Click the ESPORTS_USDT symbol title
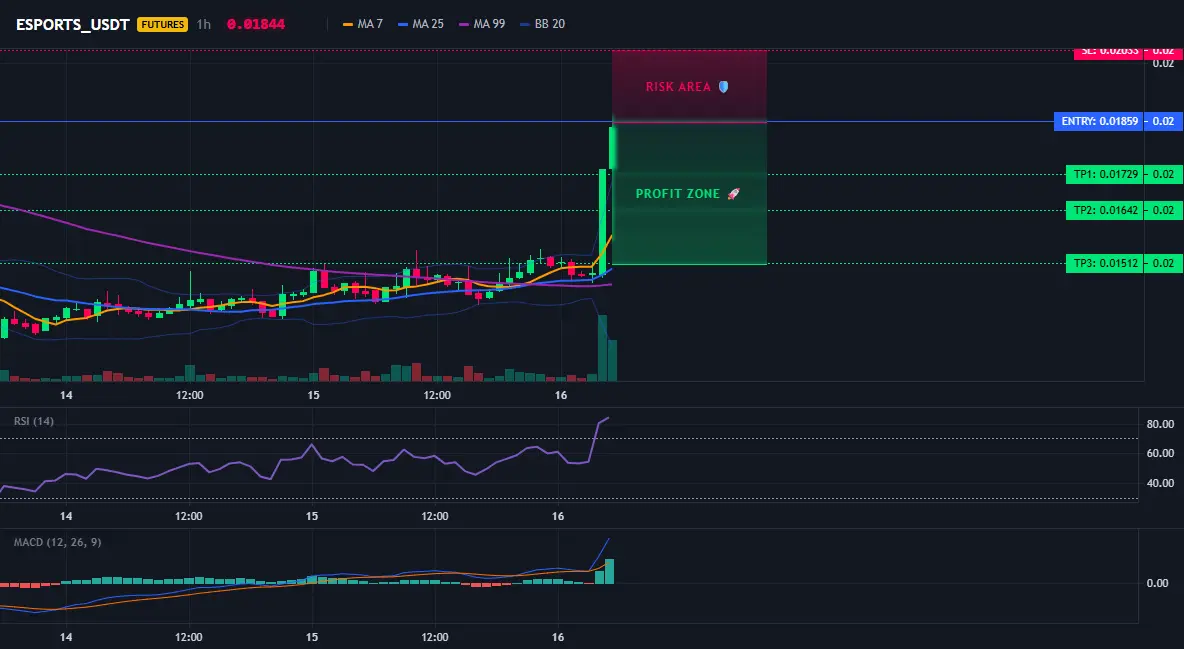Viewport: 1184px width, 649px height. tap(74, 24)
